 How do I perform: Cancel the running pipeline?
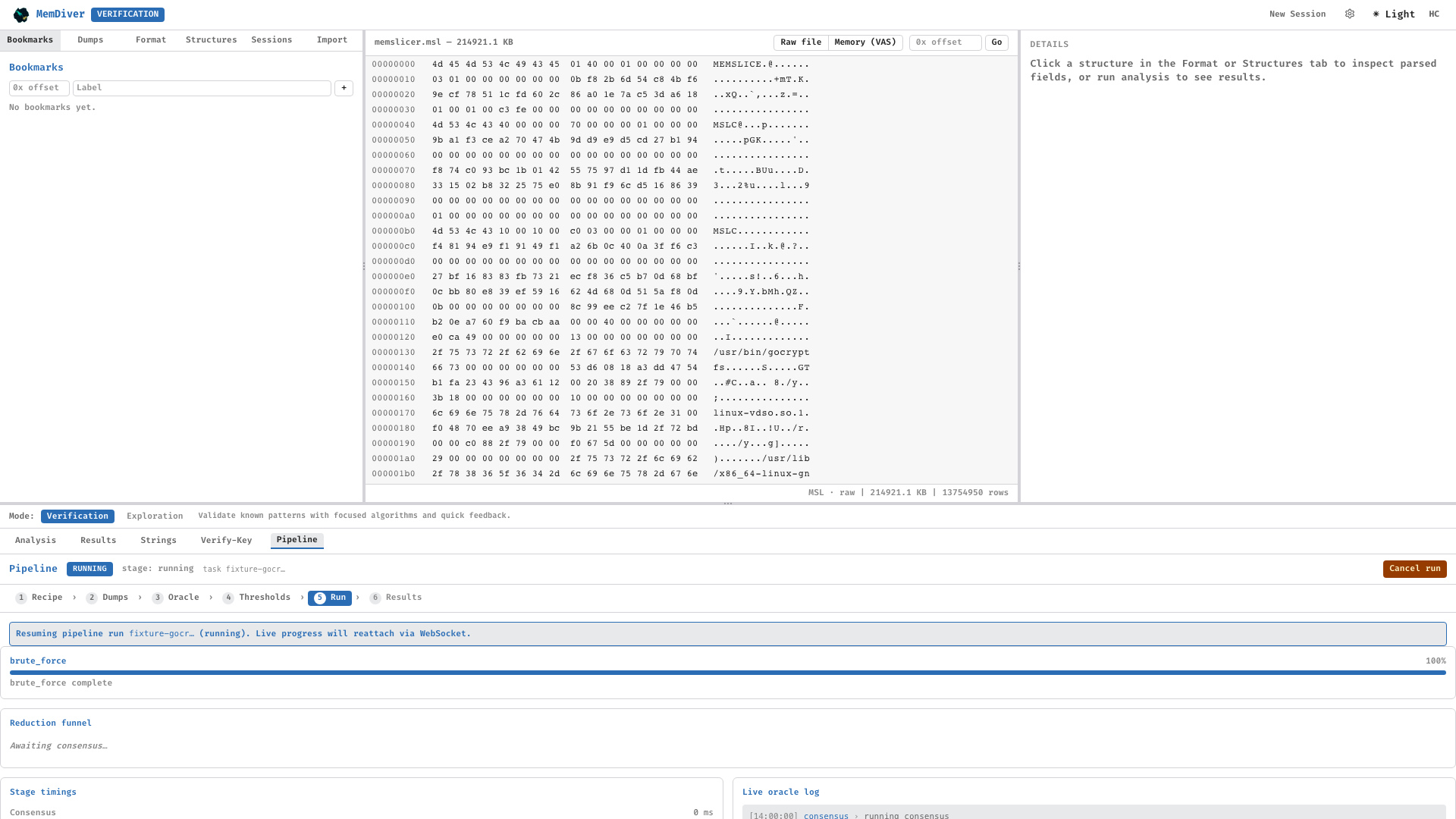(1414, 569)
